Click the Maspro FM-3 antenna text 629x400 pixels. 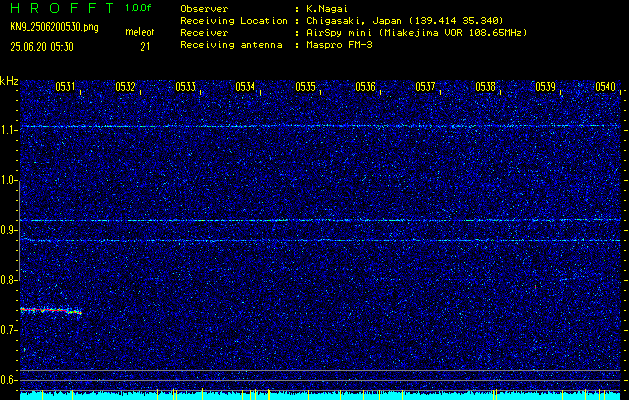click(339, 45)
